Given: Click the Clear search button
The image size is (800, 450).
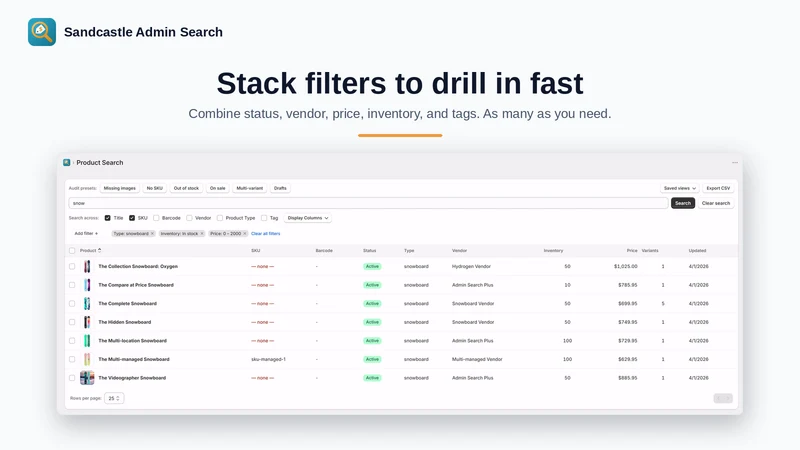Looking at the screenshot, I should click(716, 203).
